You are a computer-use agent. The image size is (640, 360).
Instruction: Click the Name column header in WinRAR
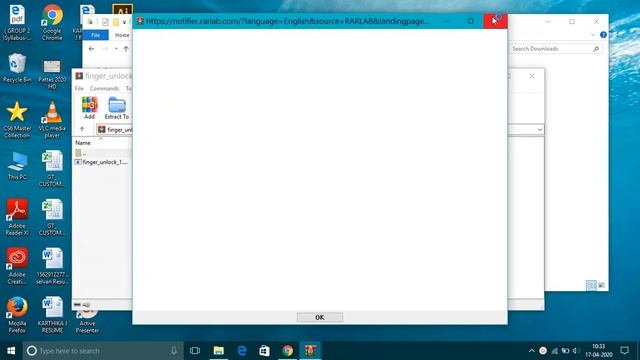pyautogui.click(x=83, y=143)
